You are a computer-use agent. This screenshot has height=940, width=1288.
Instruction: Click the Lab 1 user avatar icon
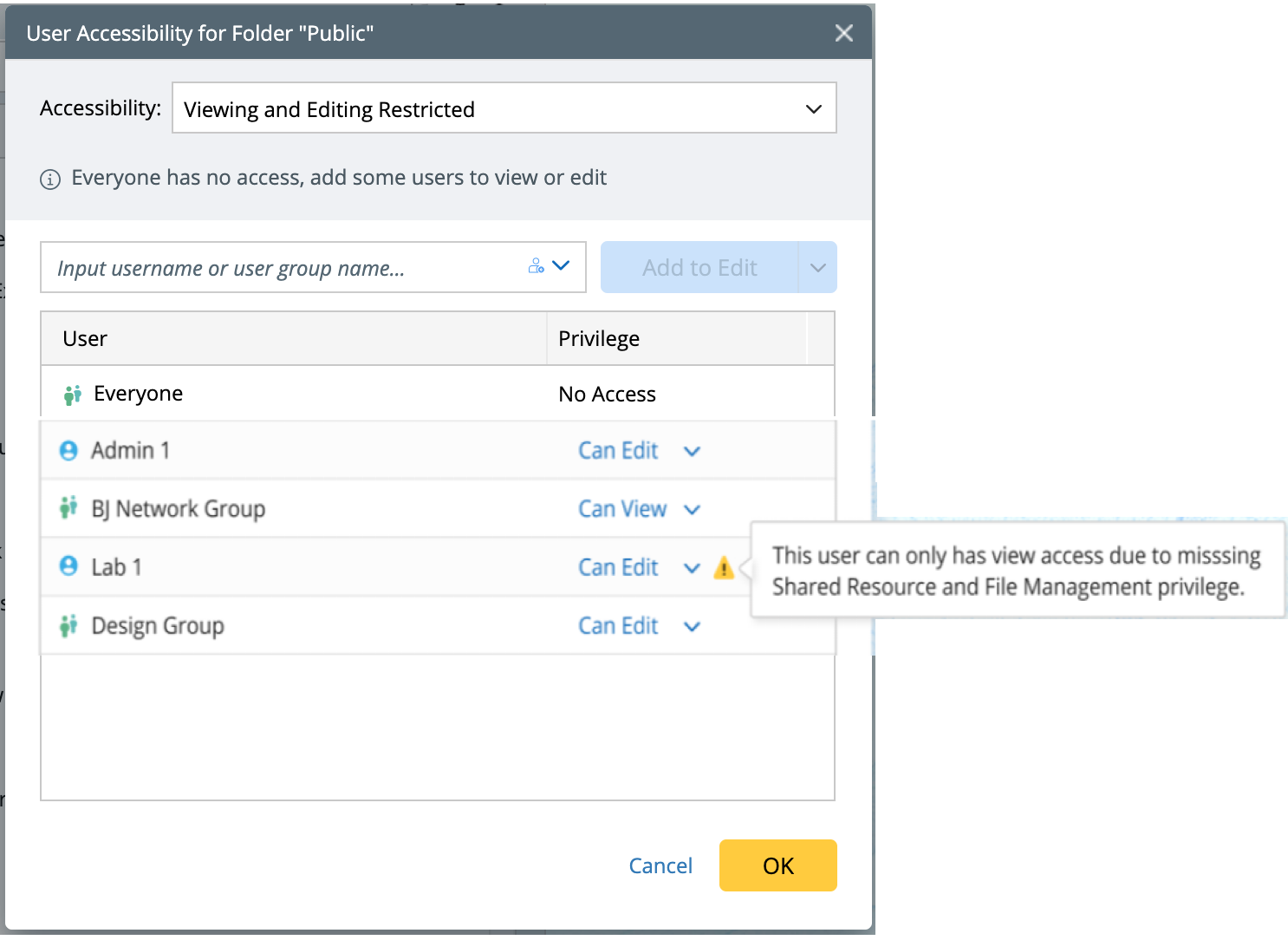click(68, 566)
